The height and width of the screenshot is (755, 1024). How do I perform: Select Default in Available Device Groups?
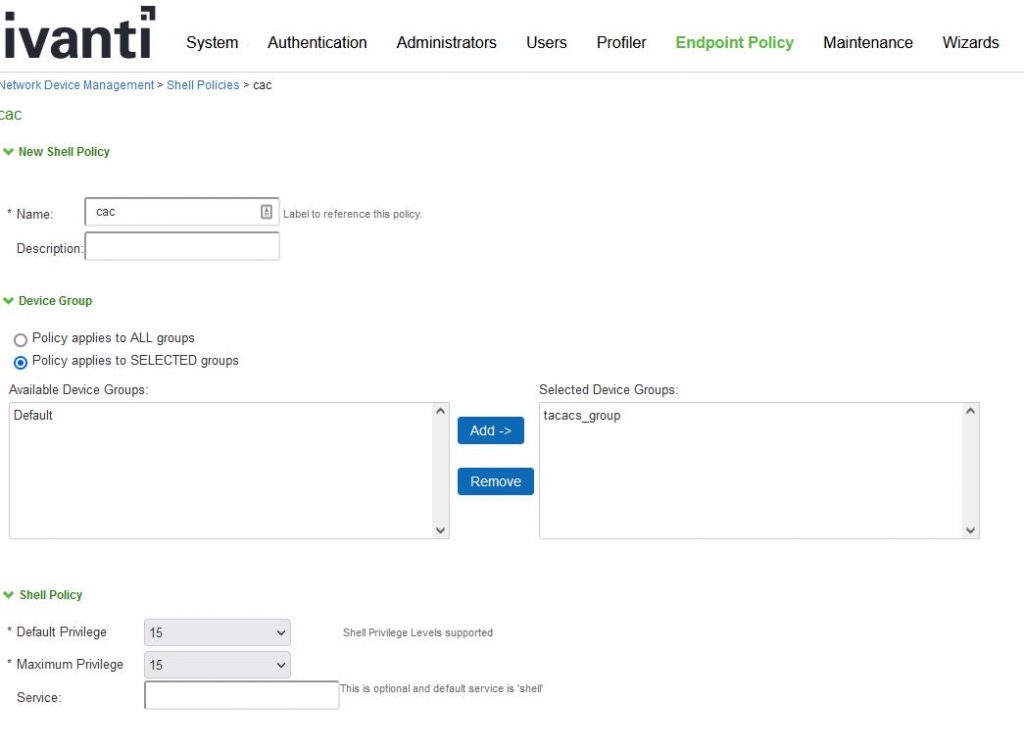(x=34, y=414)
